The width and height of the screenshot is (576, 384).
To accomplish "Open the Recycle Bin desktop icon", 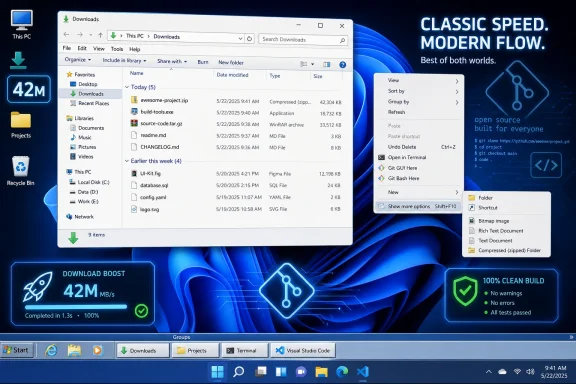I will pyautogui.click(x=21, y=171).
